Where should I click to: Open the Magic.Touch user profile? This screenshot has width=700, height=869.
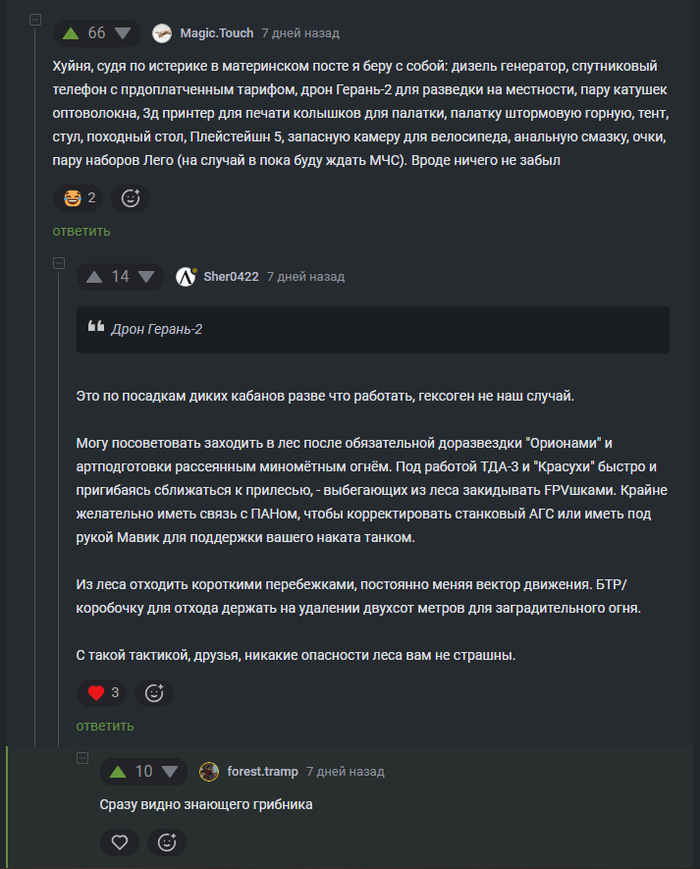point(216,33)
